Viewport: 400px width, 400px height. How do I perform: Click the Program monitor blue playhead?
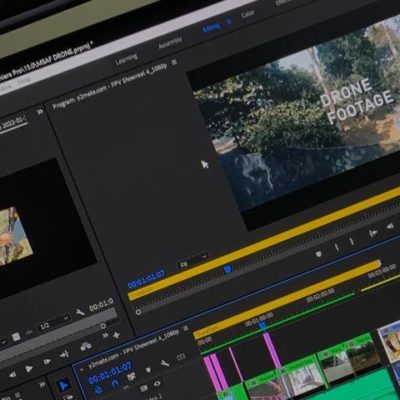point(228,269)
